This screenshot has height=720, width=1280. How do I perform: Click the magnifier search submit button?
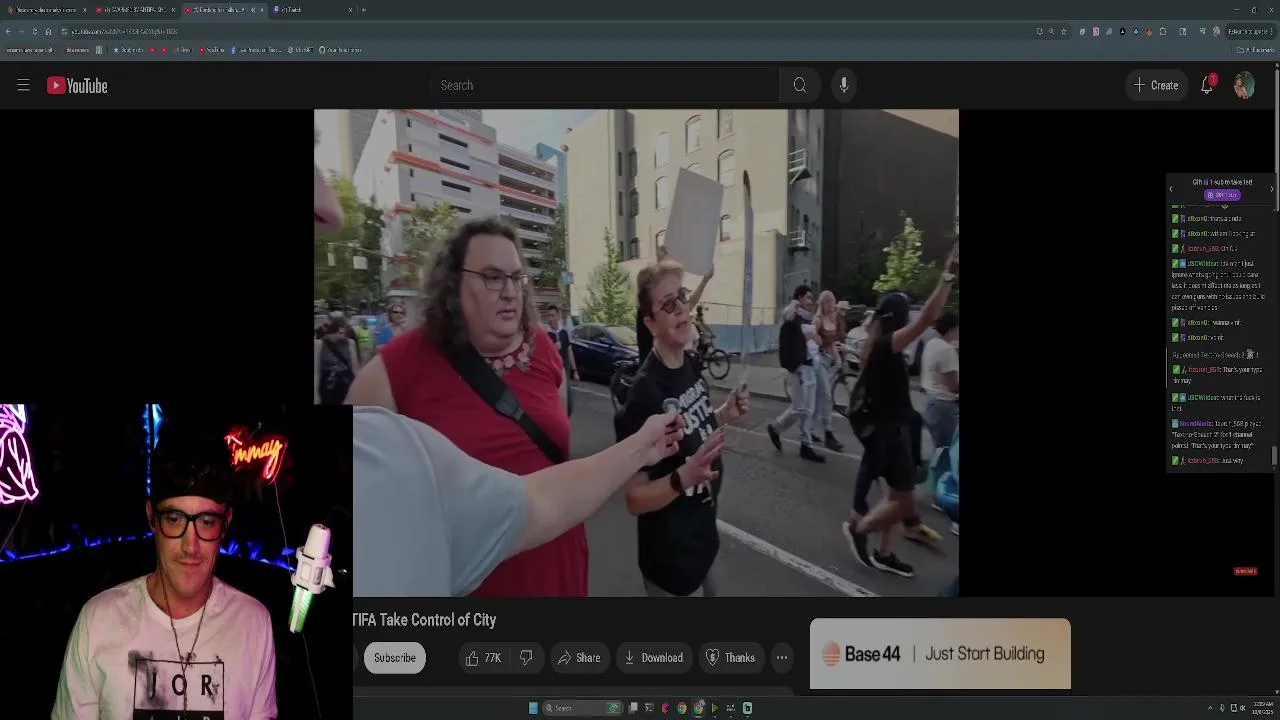tap(800, 85)
